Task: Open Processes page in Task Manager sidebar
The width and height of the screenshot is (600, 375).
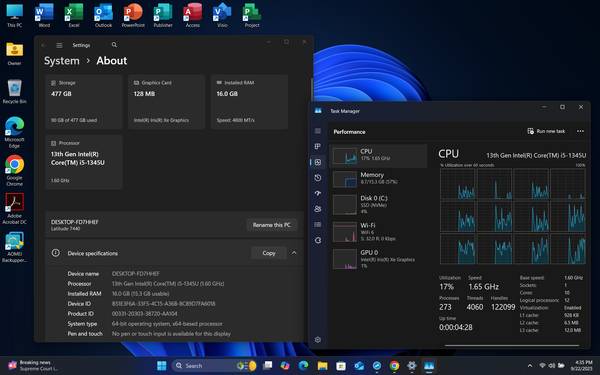Action: click(318, 147)
